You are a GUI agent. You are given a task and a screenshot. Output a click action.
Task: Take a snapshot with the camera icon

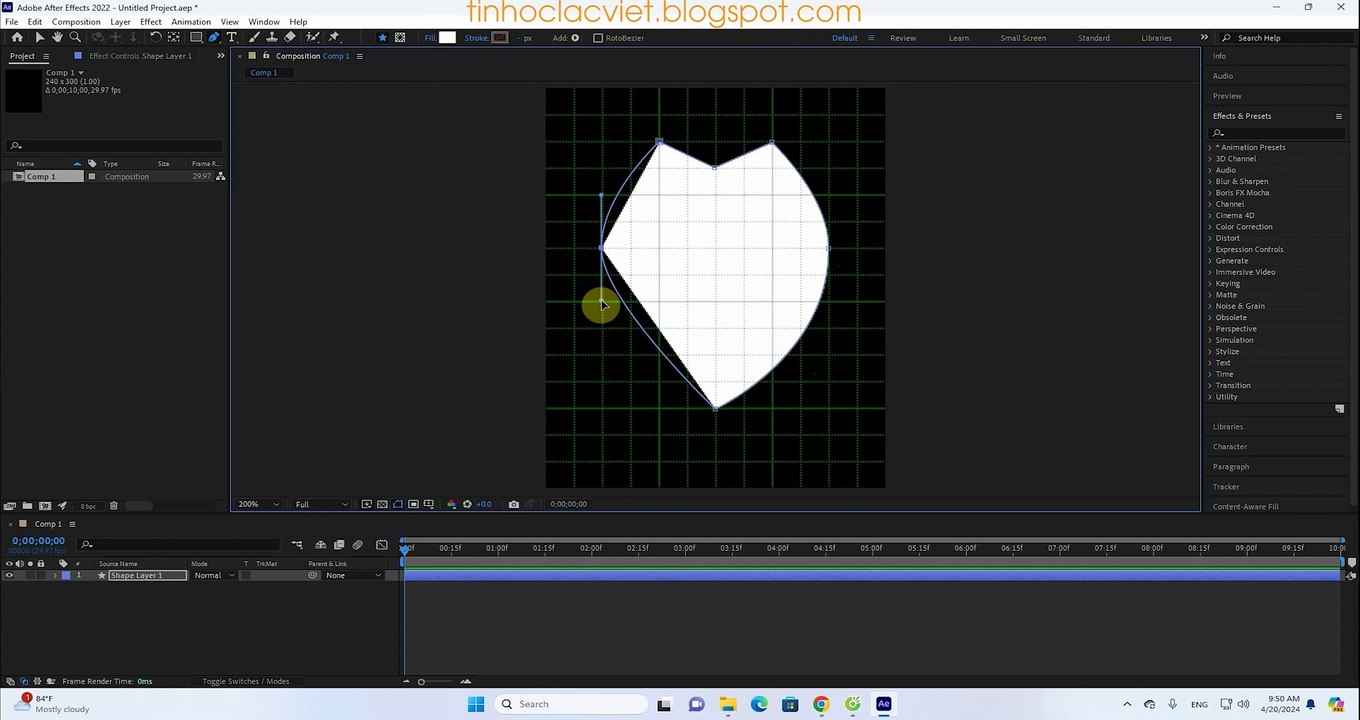tap(514, 504)
